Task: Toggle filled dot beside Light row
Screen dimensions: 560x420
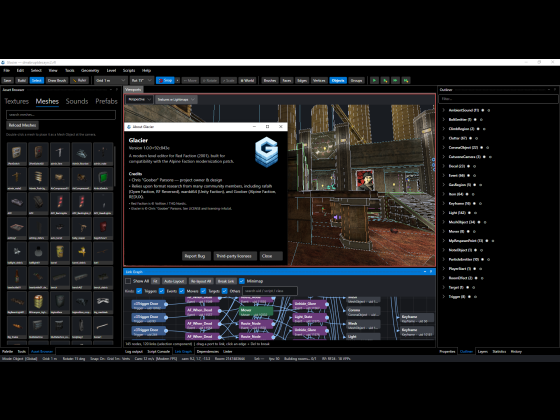Action: click(x=469, y=213)
